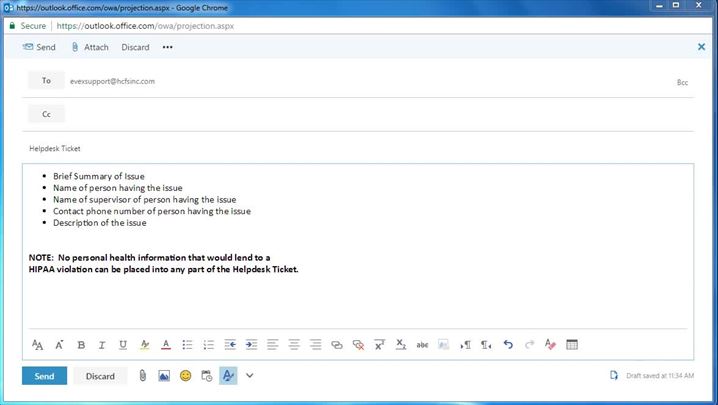718x405 pixels.
Task: Open the font color picker
Action: [165, 345]
